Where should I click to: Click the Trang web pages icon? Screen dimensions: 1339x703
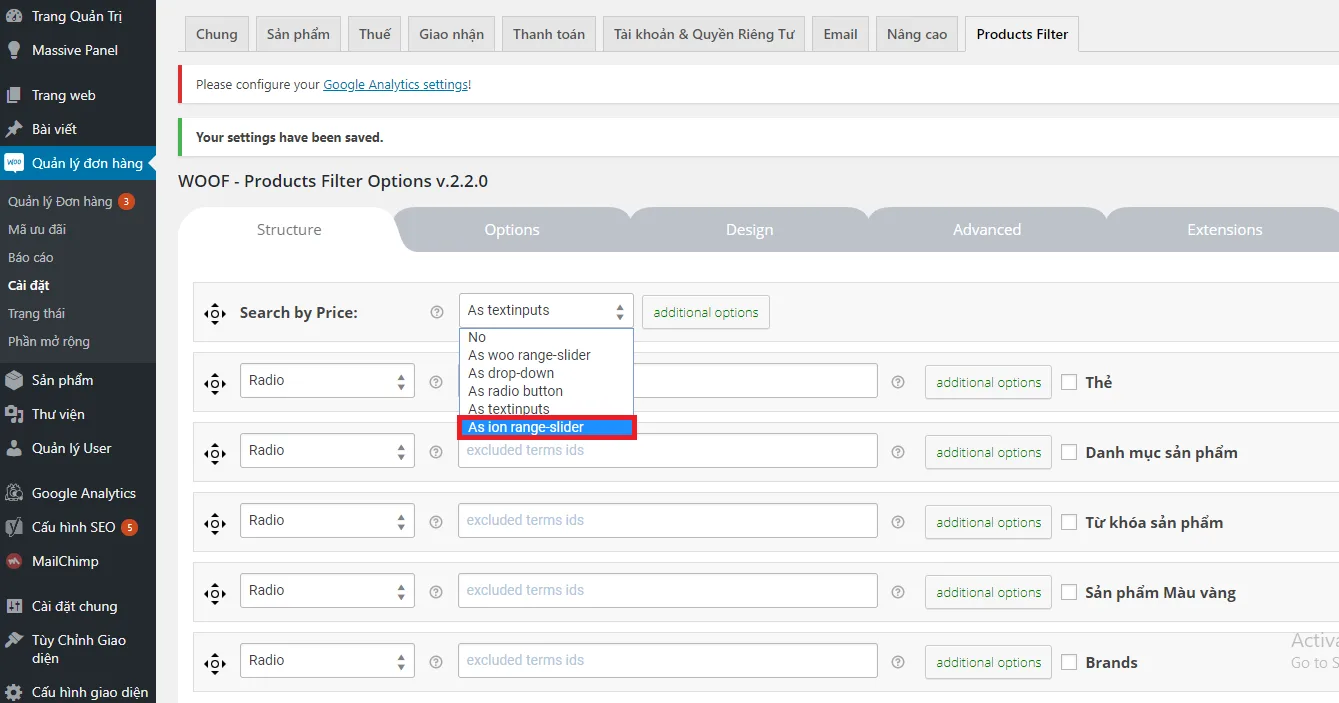tap(14, 95)
